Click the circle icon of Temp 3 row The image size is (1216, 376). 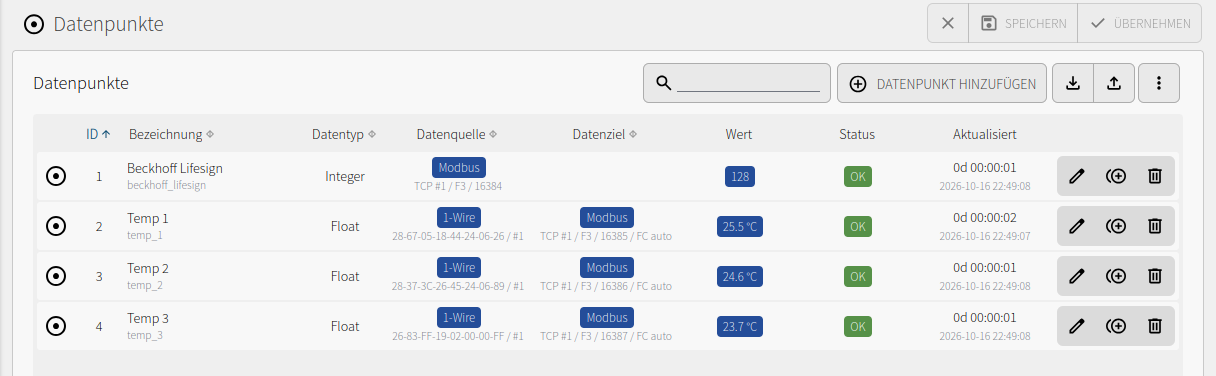pyautogui.click(x=56, y=325)
